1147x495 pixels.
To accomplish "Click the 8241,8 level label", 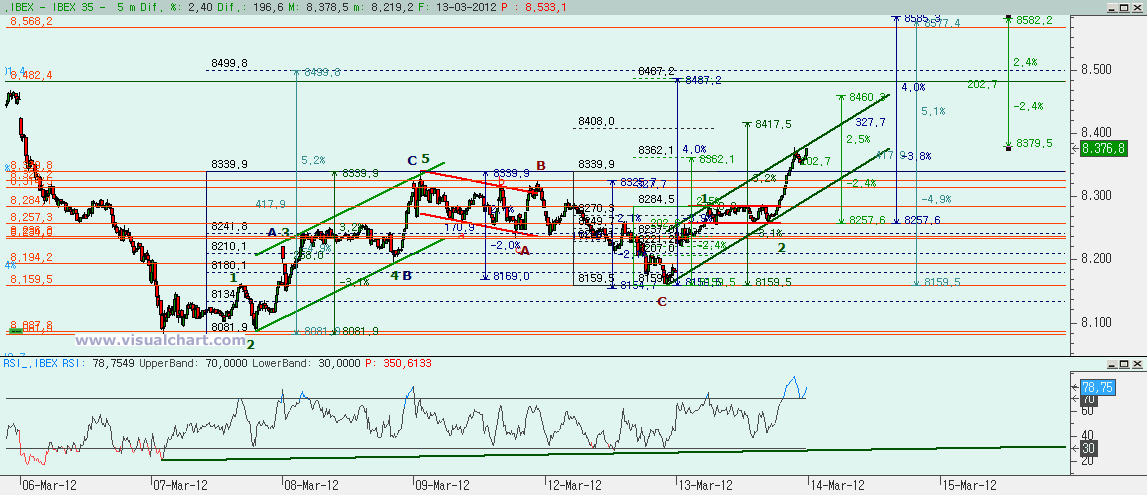I will [x=228, y=227].
